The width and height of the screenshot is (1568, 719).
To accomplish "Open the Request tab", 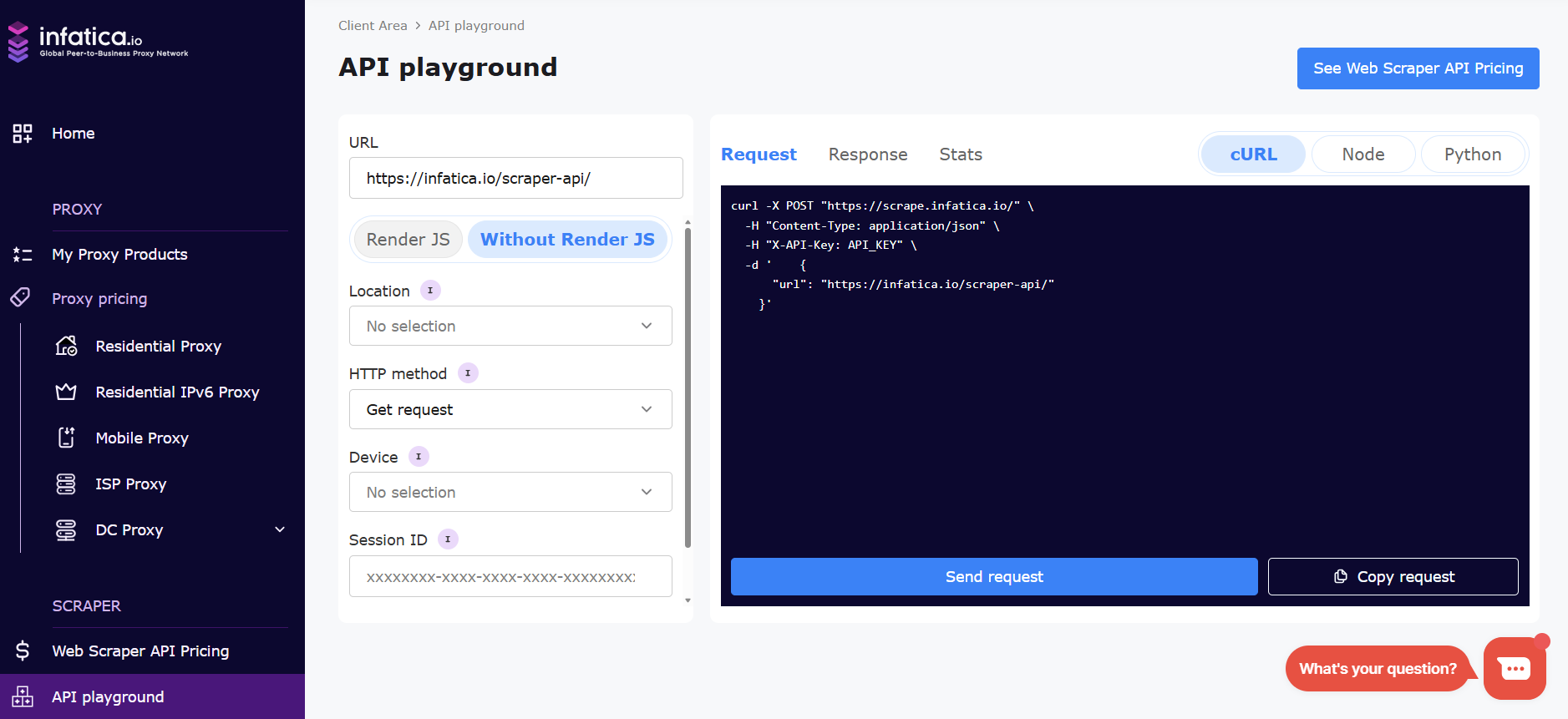I will point(759,154).
